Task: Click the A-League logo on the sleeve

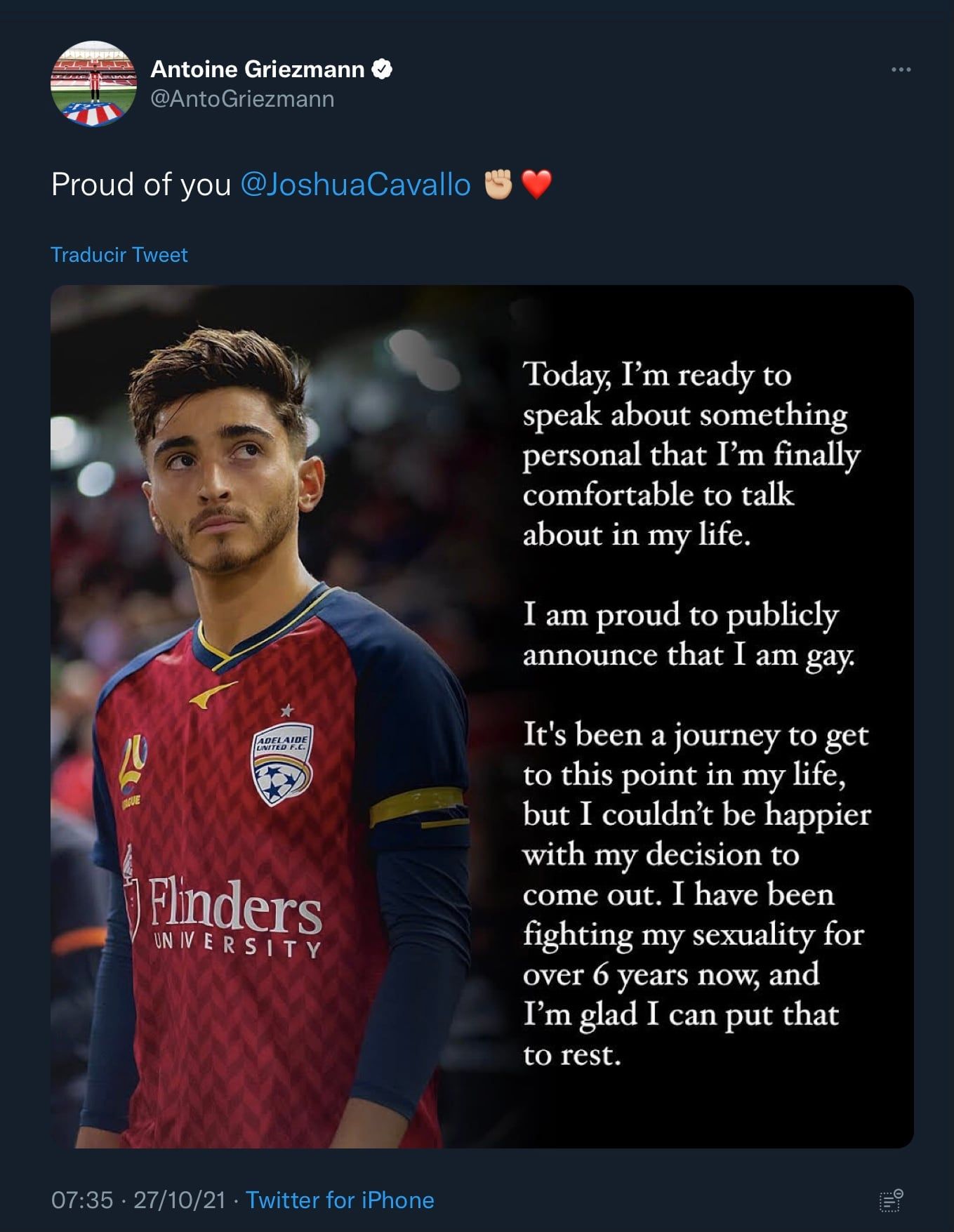Action: pos(132,767)
